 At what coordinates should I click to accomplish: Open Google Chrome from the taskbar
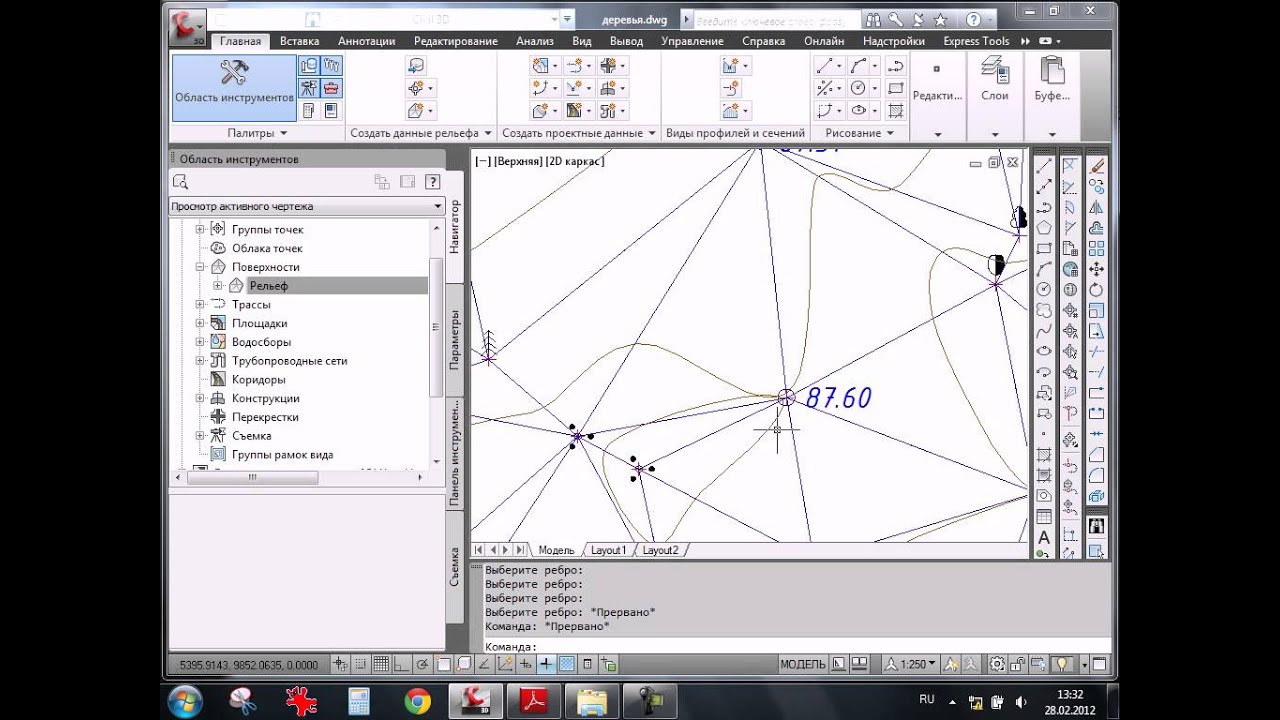[x=417, y=701]
